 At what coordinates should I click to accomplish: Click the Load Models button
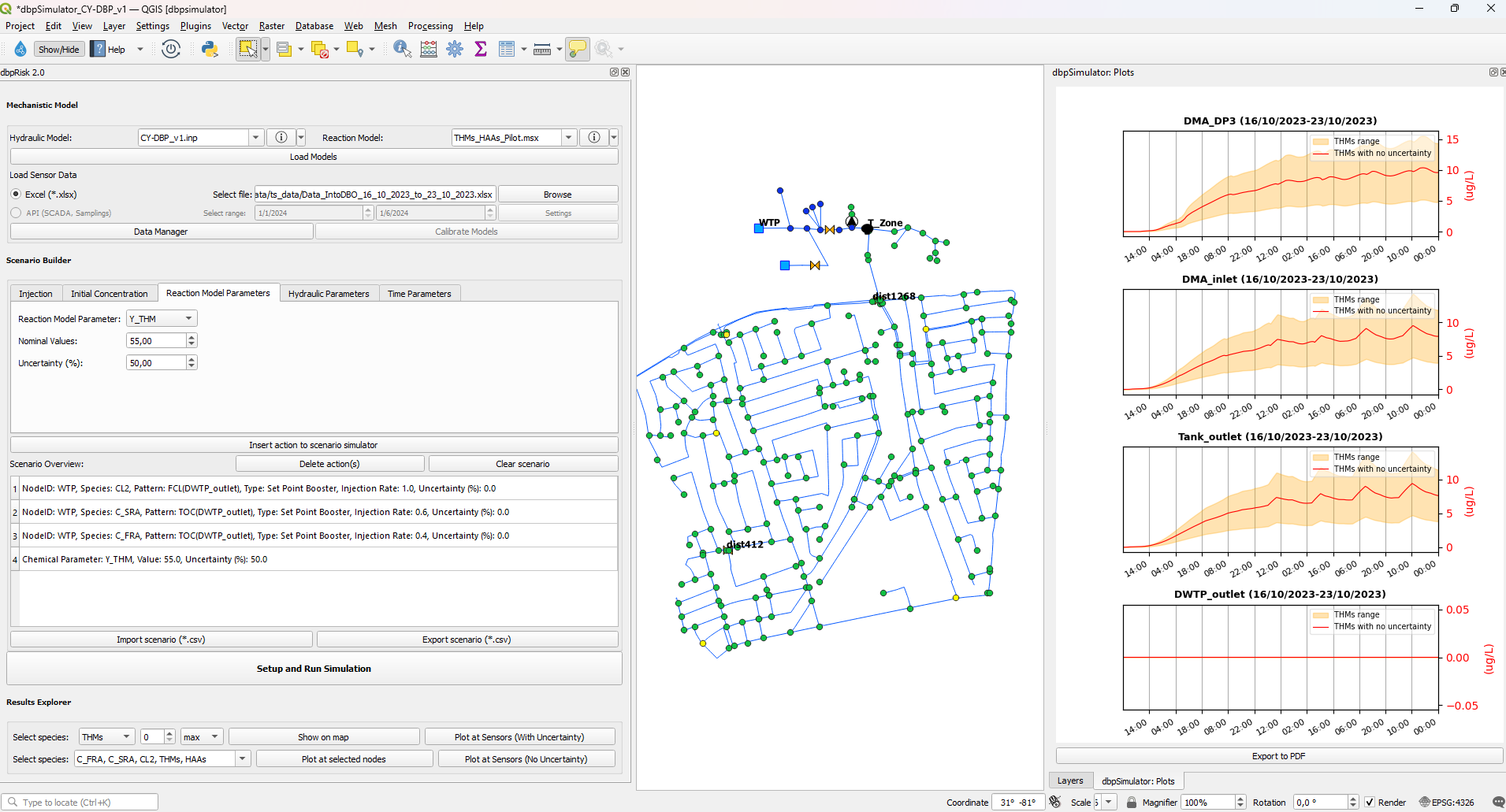[x=314, y=157]
